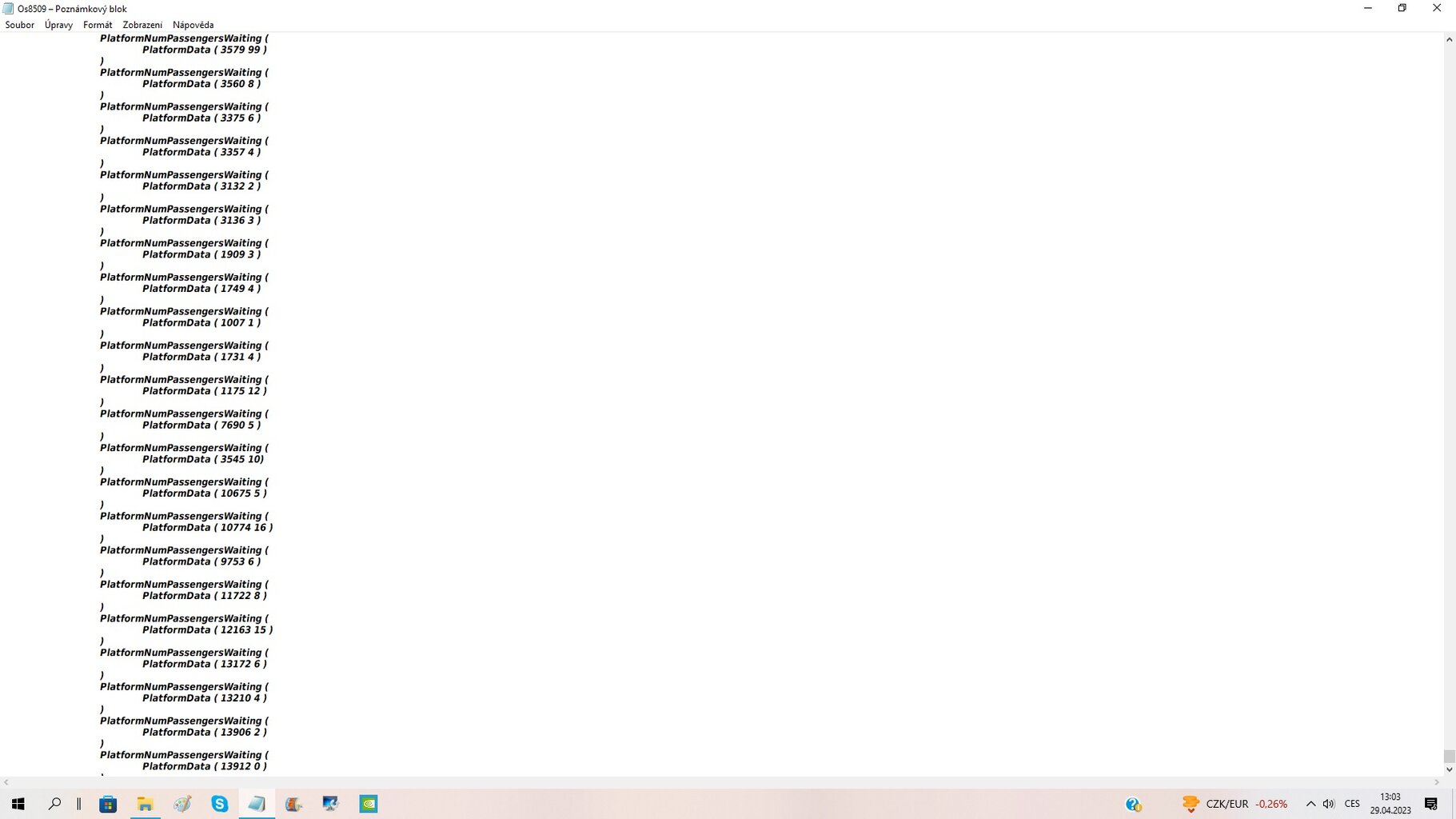The height and width of the screenshot is (819, 1456).
Task: Click the line PlatformData ( 10675 5 )
Action: [205, 493]
